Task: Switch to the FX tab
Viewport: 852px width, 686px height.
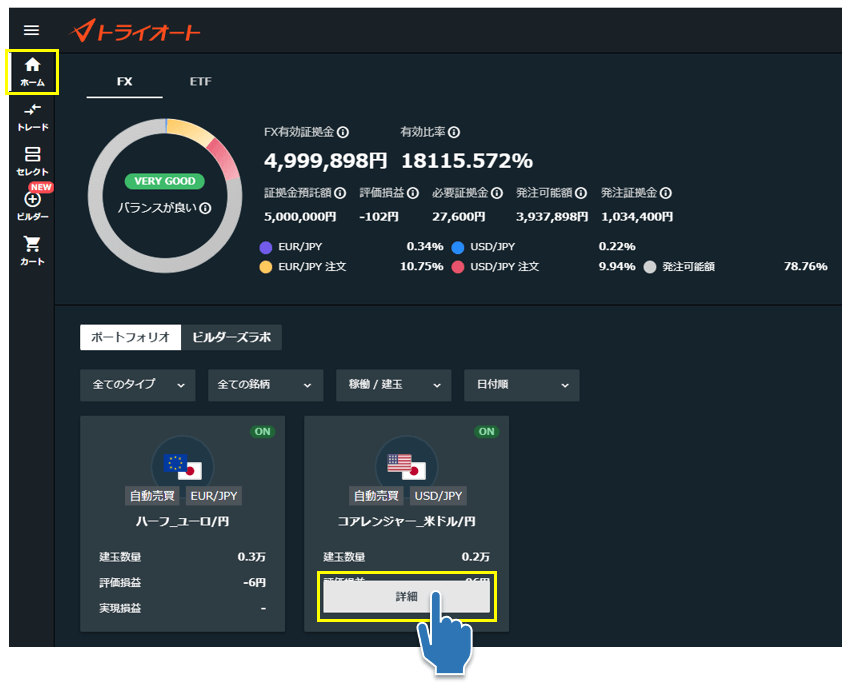Action: 124,82
